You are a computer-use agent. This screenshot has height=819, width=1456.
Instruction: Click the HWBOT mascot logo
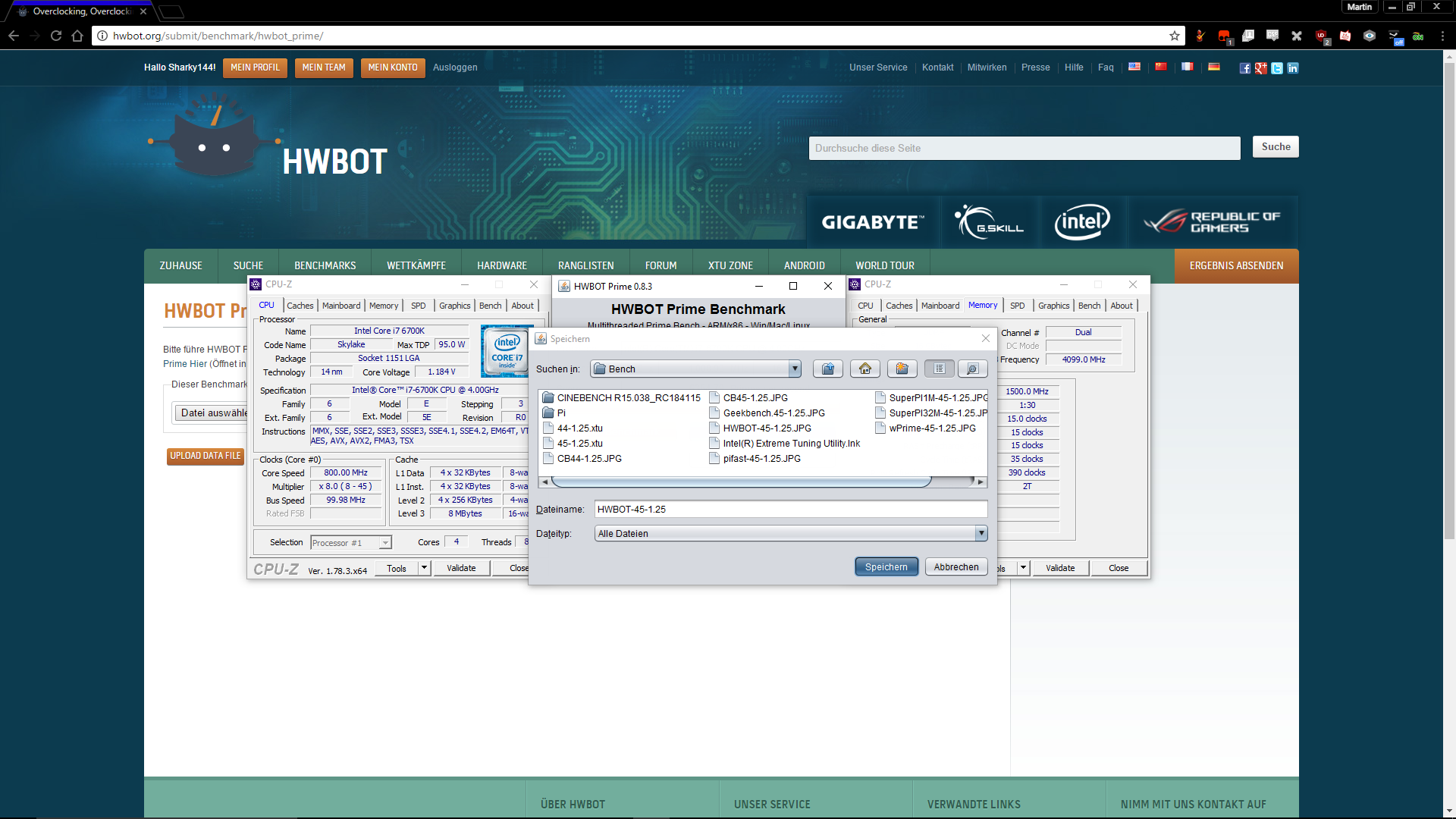click(215, 136)
